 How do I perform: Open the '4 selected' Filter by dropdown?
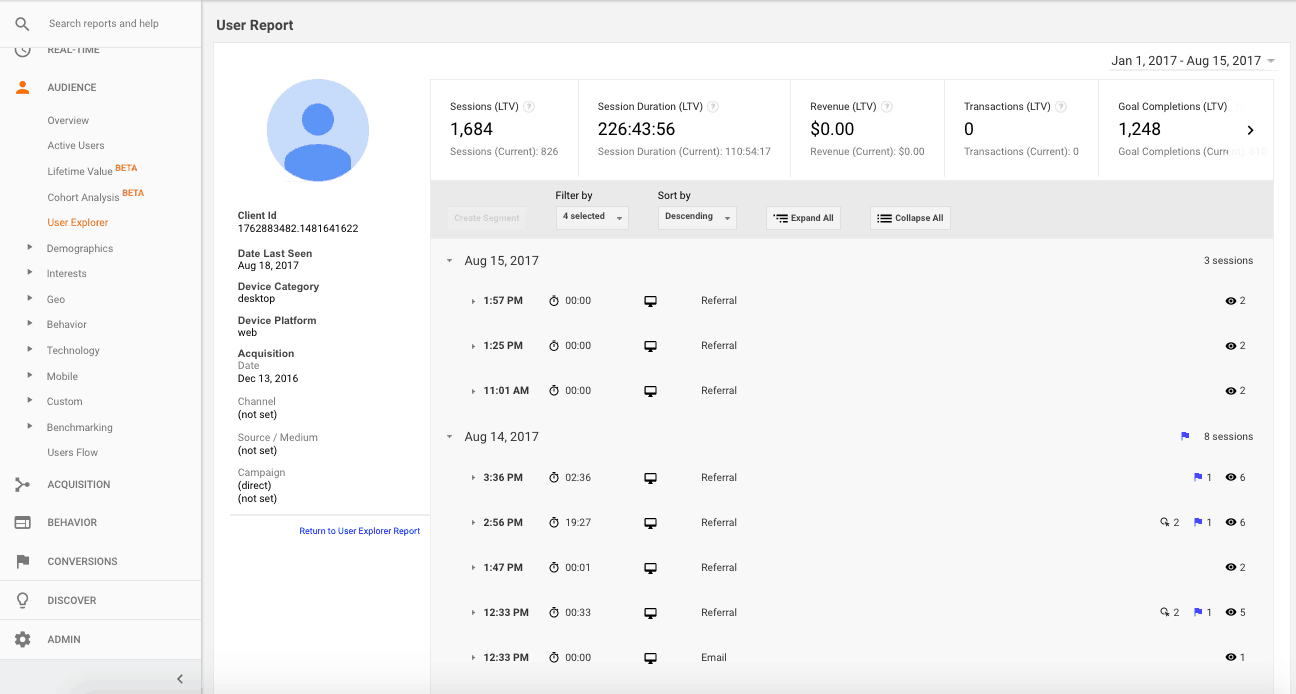(592, 216)
